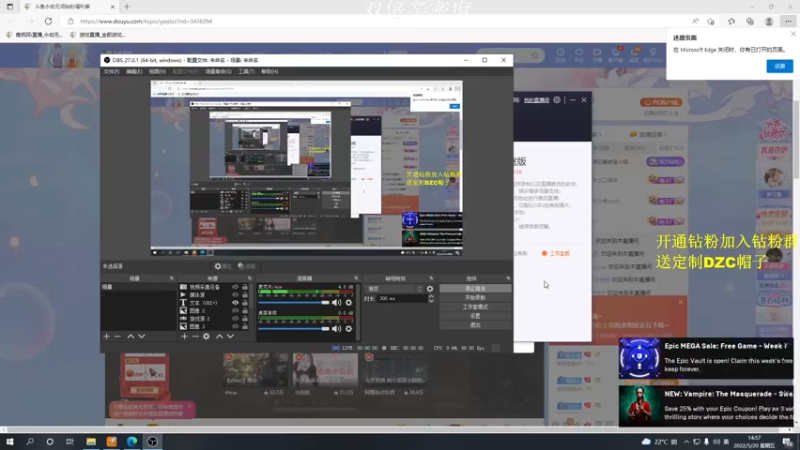Open transition properties gear icon
This screenshot has width=800, height=450.
coord(430,289)
